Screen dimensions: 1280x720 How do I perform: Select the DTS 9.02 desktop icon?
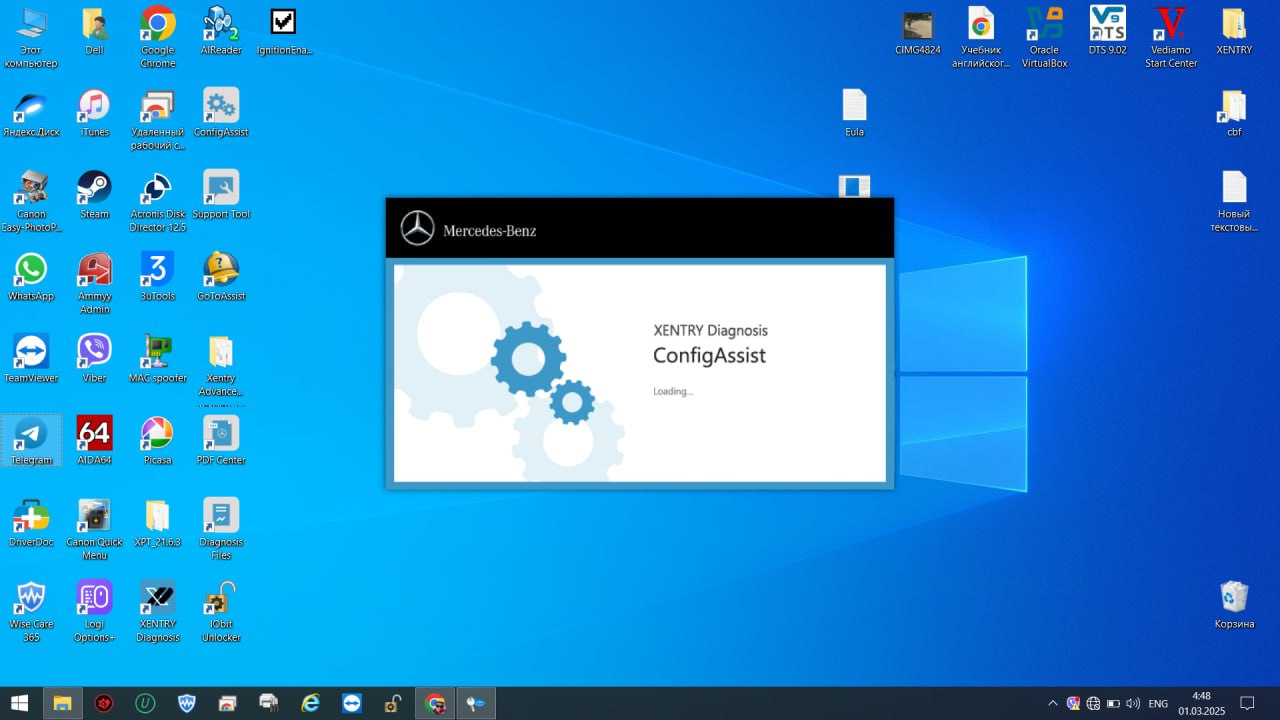point(1107,25)
